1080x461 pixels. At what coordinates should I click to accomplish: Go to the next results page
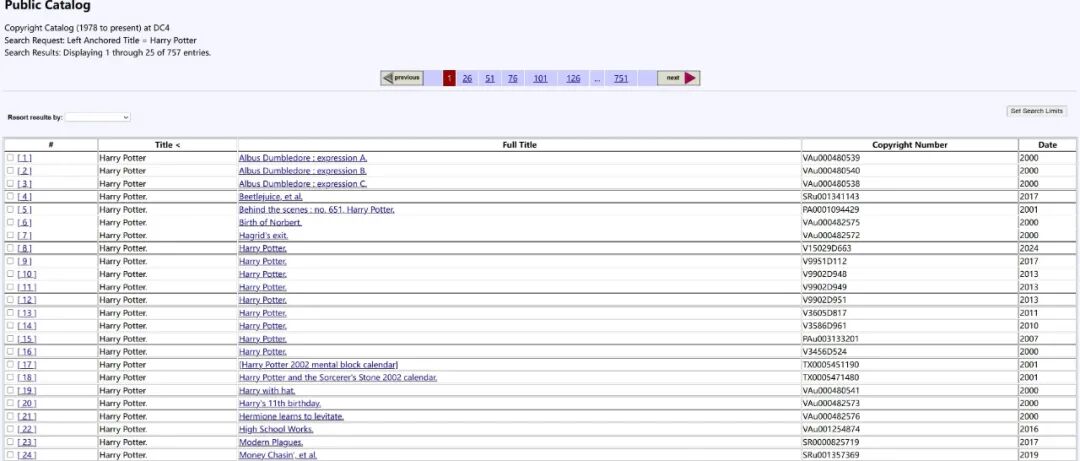[x=678, y=79]
